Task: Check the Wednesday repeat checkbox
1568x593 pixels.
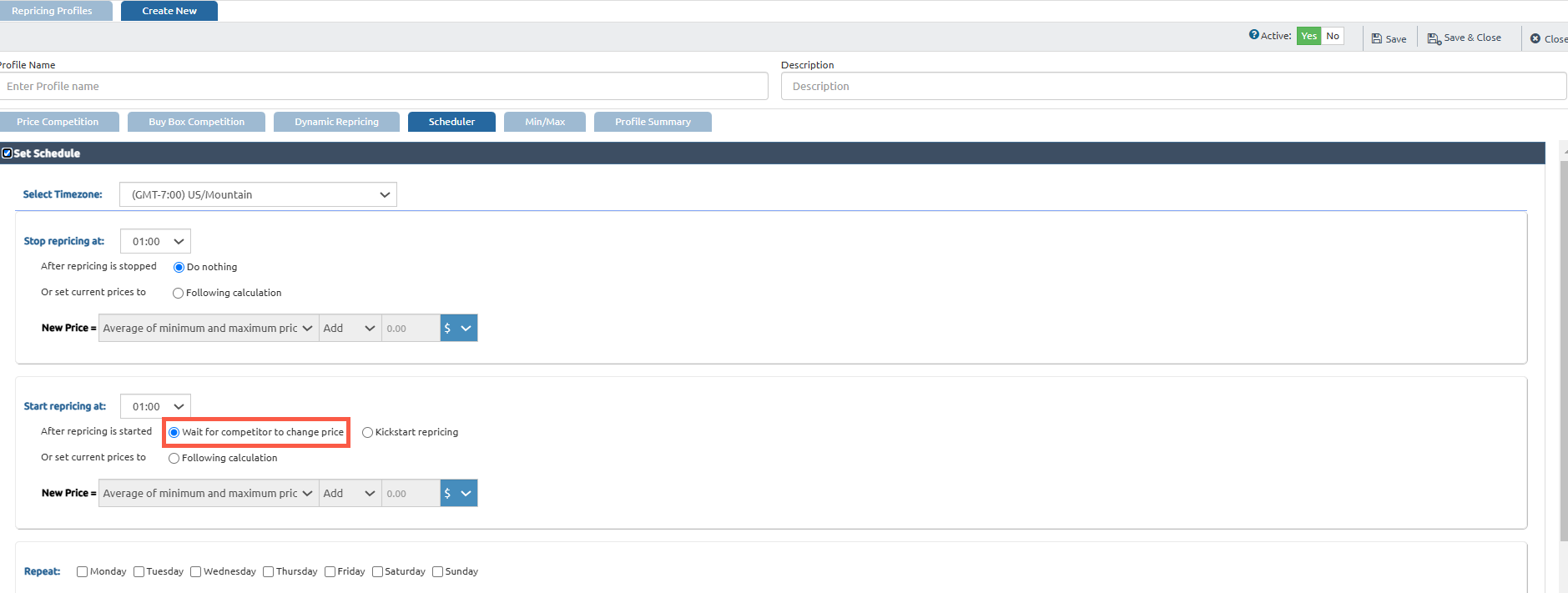Action: pyautogui.click(x=196, y=572)
